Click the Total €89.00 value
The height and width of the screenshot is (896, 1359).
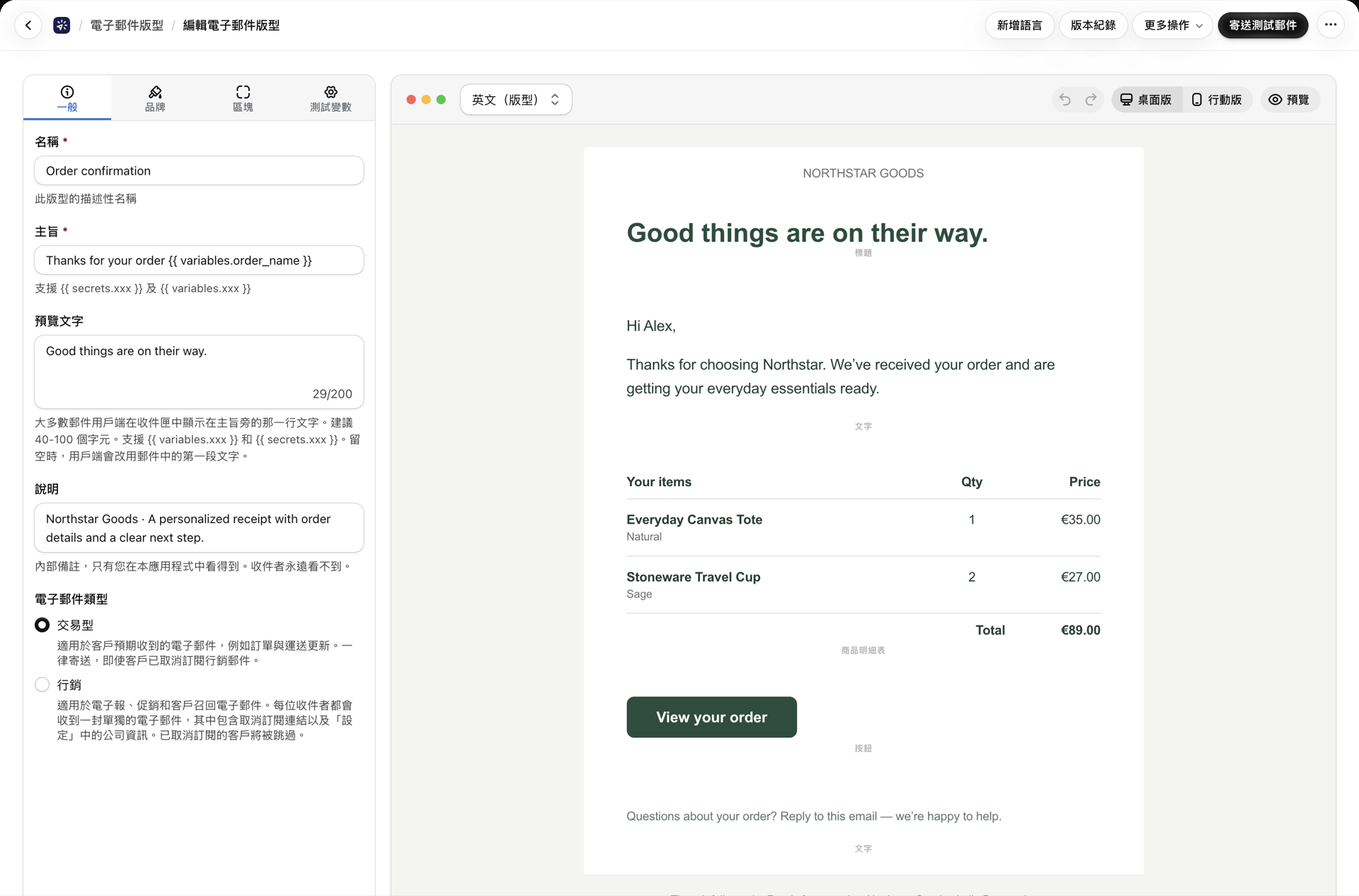pos(1080,630)
